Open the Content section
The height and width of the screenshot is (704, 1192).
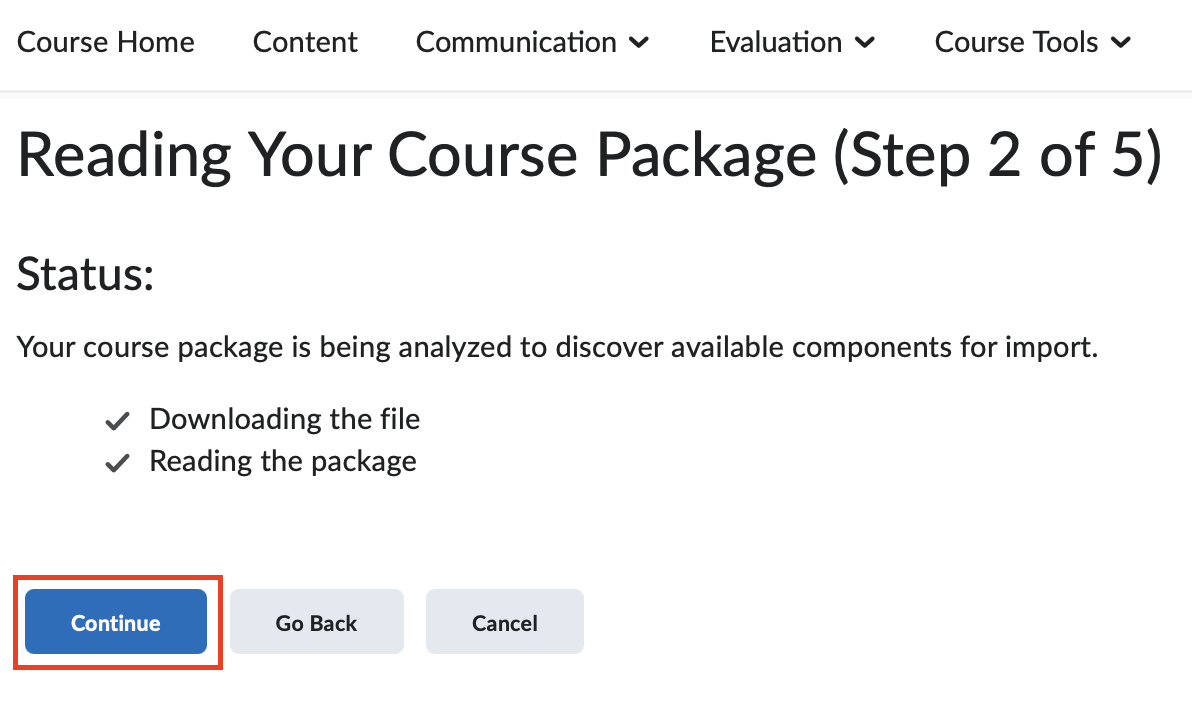coord(305,42)
